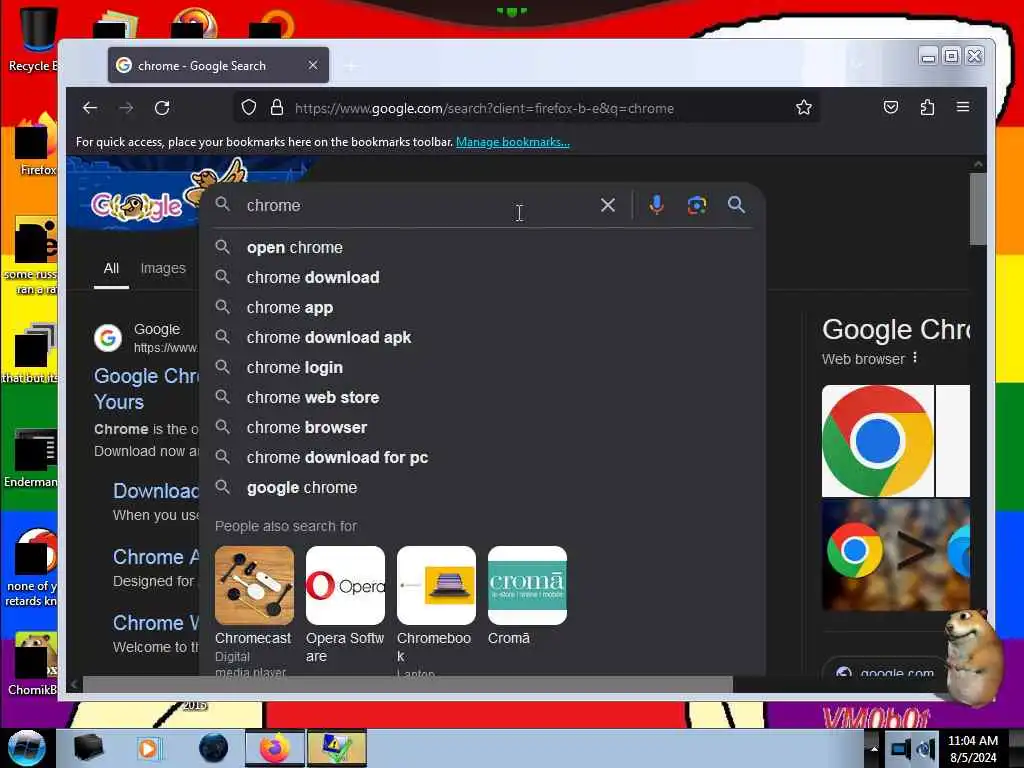
Task: Click the Show desktop strip on taskbar
Action: click(x=1016, y=748)
